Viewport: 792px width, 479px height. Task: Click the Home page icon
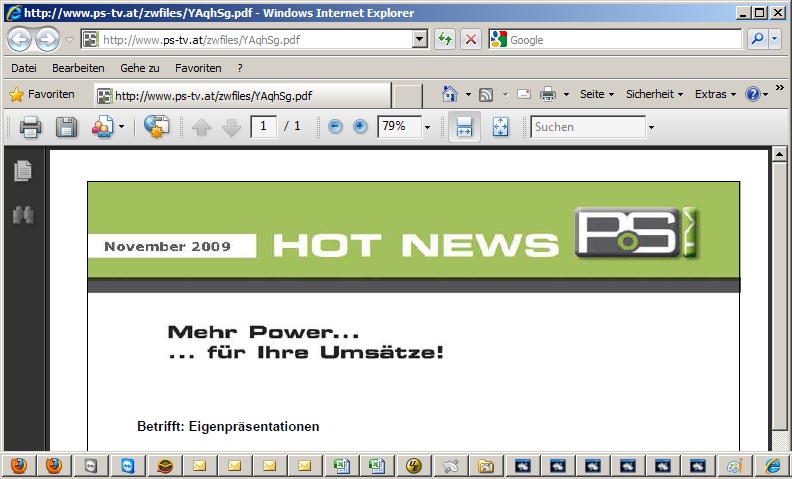click(x=450, y=94)
